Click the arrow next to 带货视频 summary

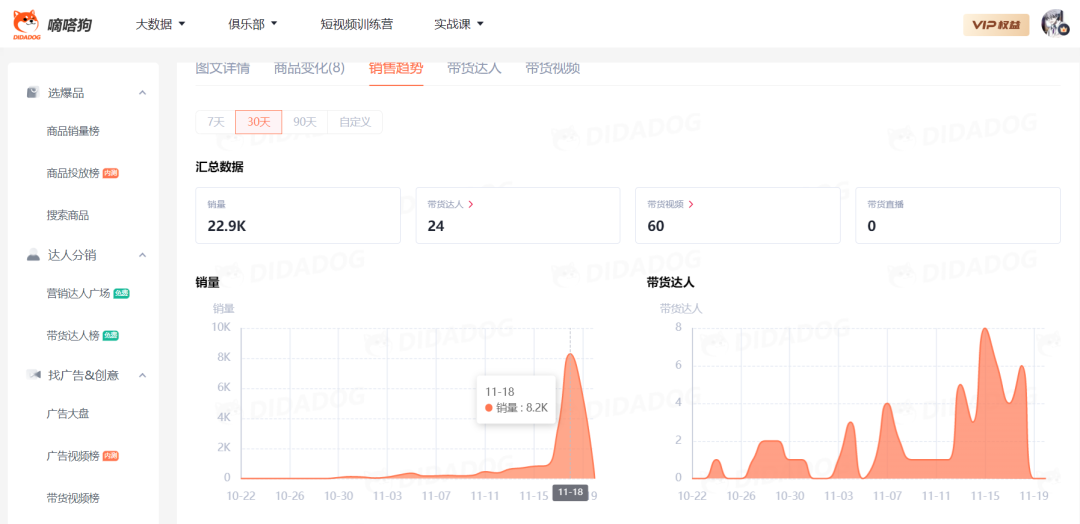[691, 204]
